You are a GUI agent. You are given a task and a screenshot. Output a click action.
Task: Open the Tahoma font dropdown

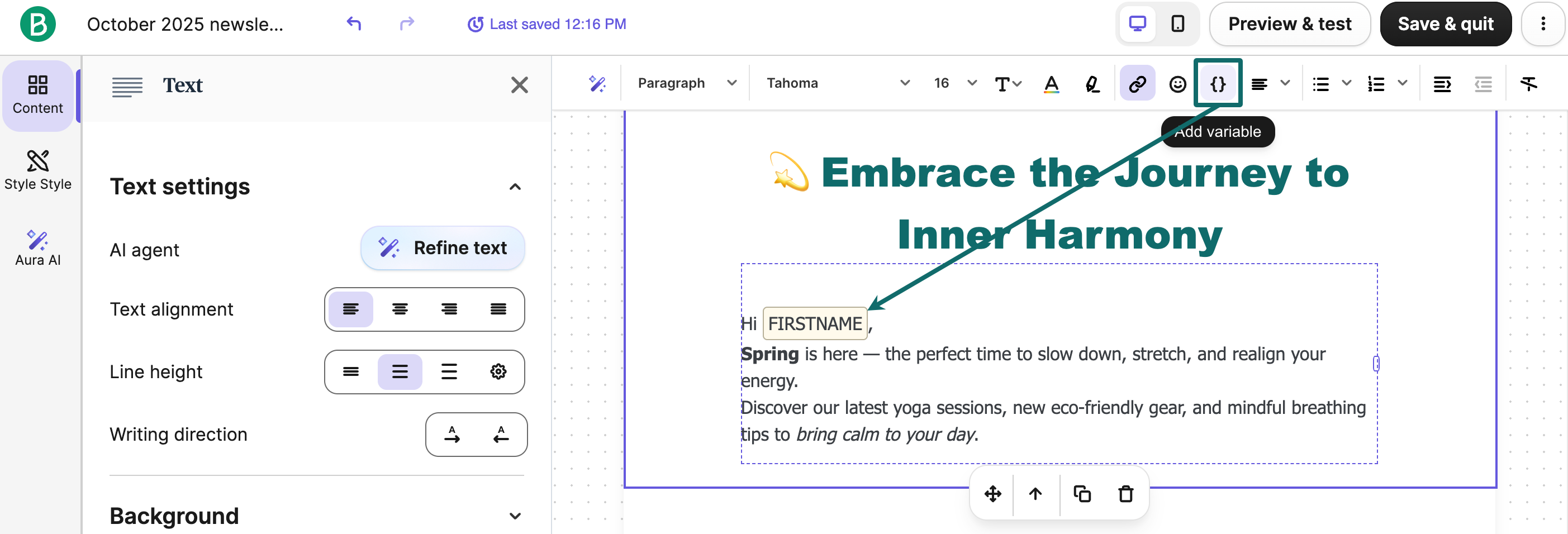tap(837, 83)
